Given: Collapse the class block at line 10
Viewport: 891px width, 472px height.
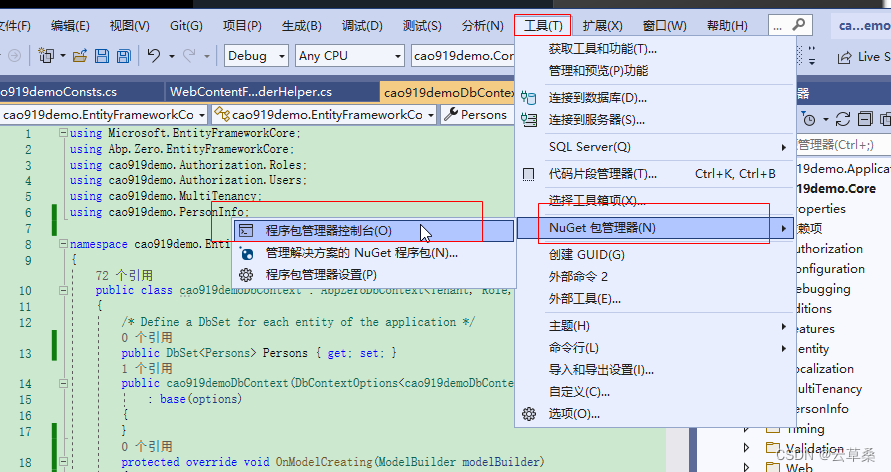Looking at the screenshot, I should point(63,290).
